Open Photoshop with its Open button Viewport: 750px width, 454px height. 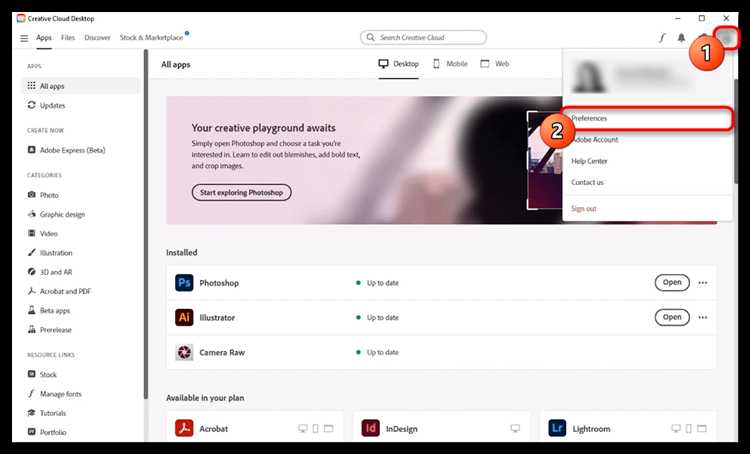pyautogui.click(x=672, y=283)
